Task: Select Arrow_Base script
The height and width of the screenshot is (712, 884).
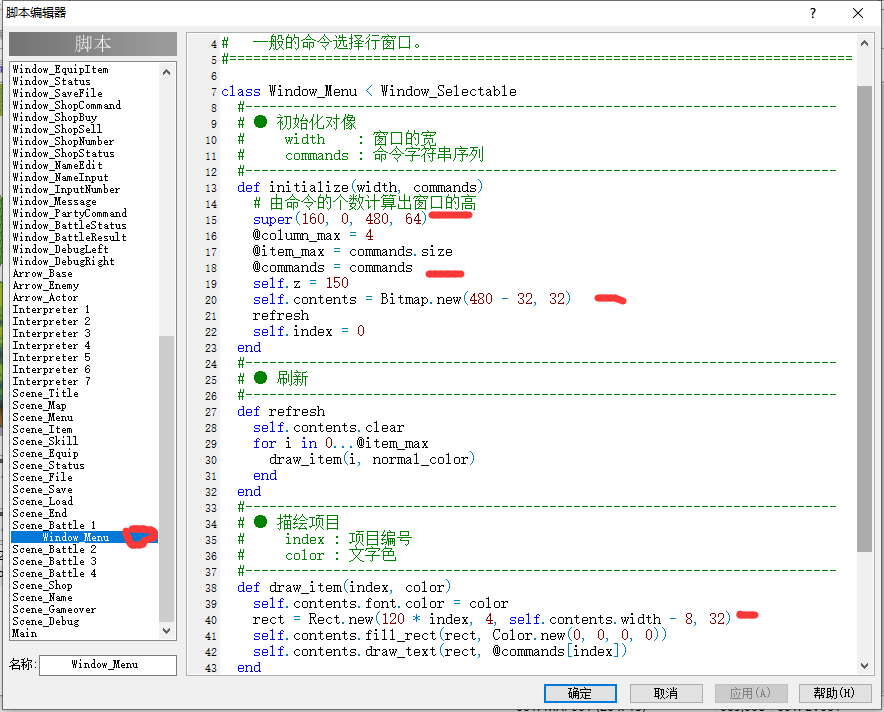Action: point(42,273)
